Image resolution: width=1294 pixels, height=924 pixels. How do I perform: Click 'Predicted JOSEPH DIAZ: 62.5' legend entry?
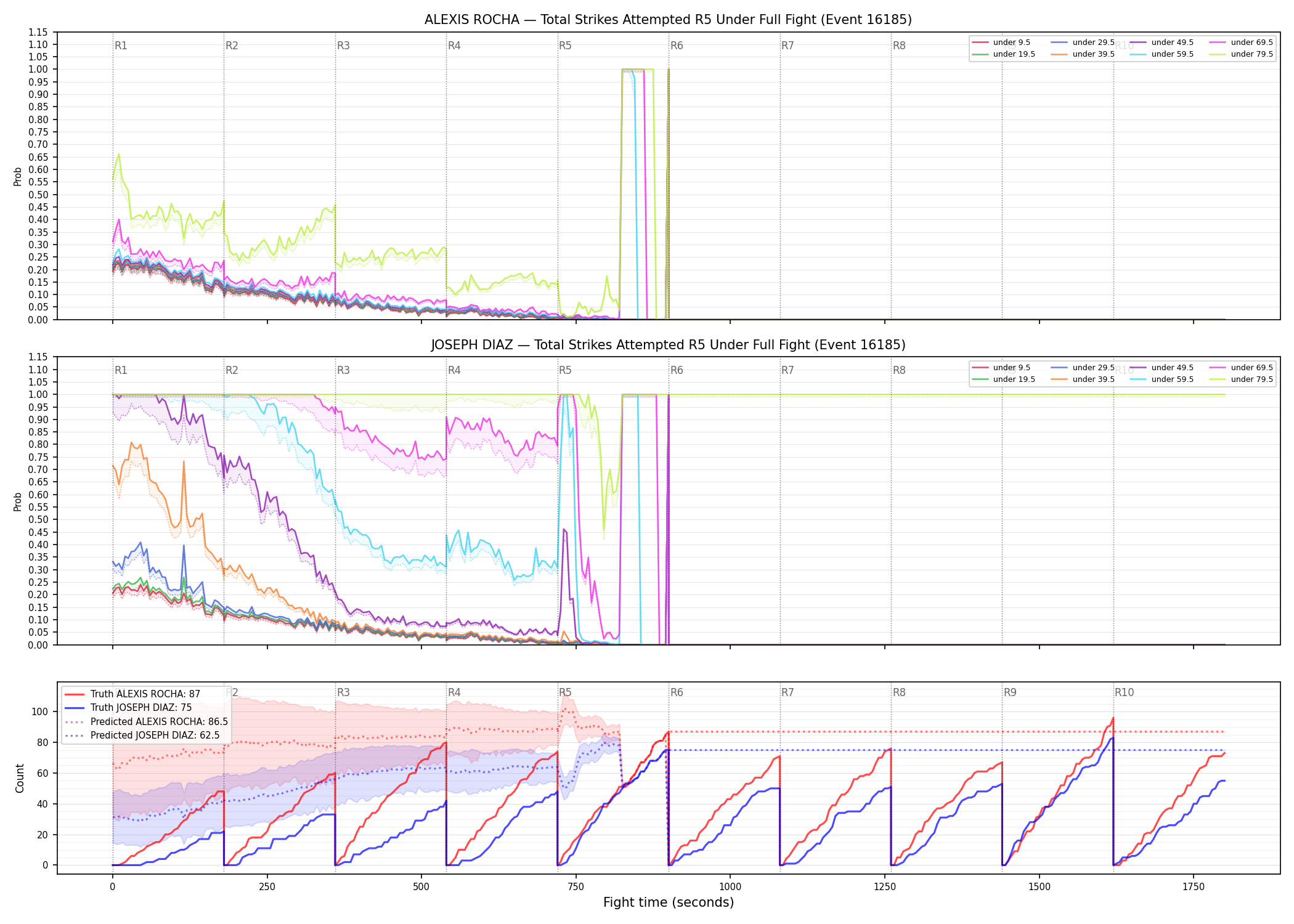point(146,735)
